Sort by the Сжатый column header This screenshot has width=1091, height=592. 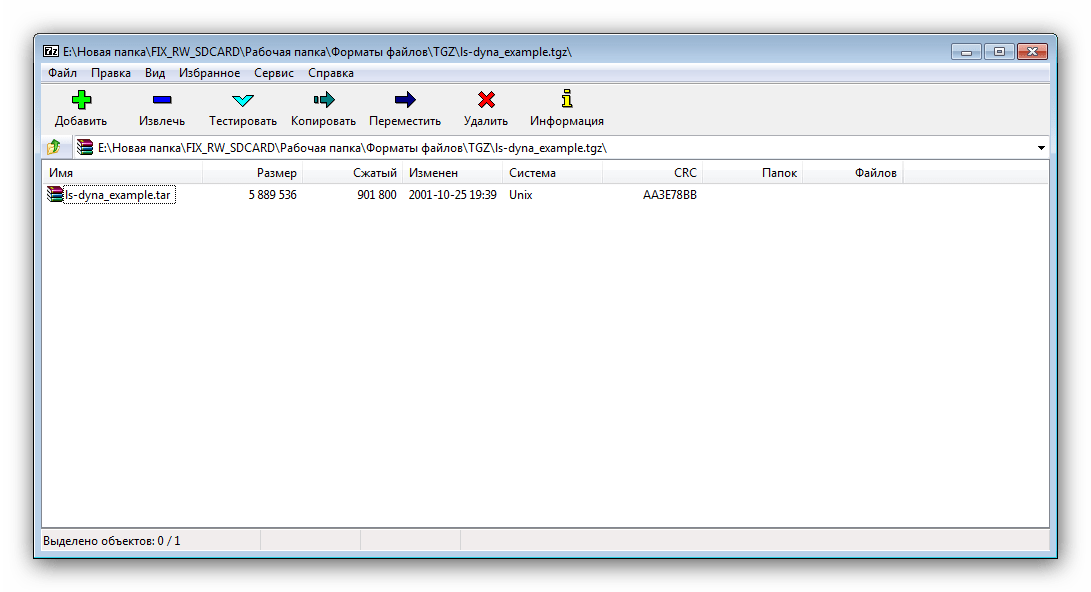(352, 173)
